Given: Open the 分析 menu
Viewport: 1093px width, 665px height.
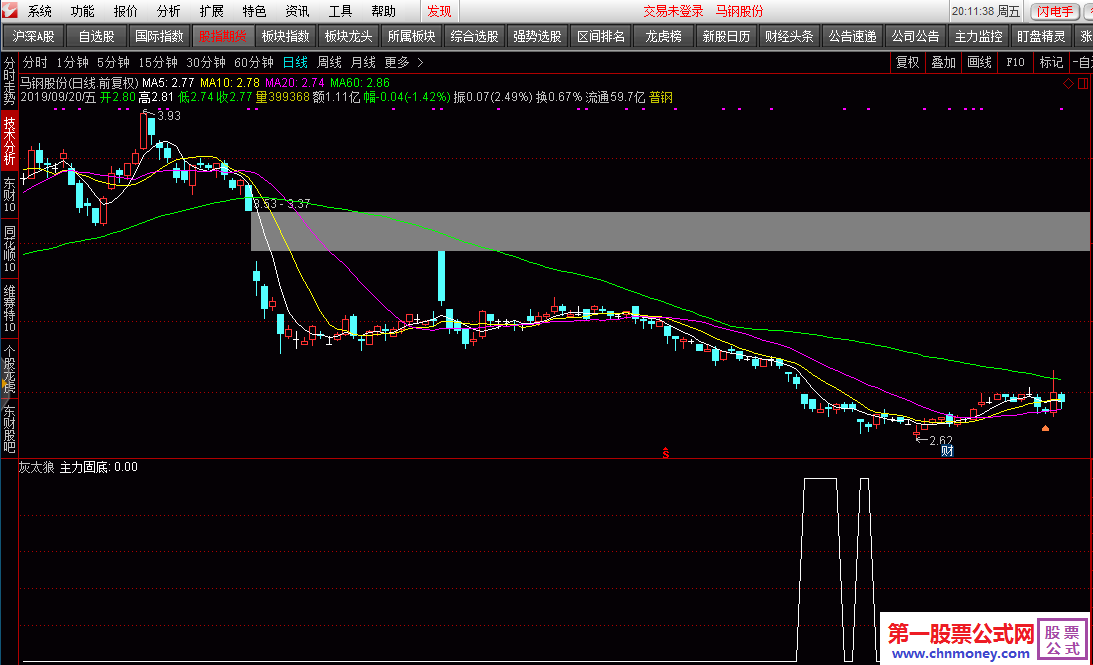Looking at the screenshot, I should pyautogui.click(x=168, y=11).
